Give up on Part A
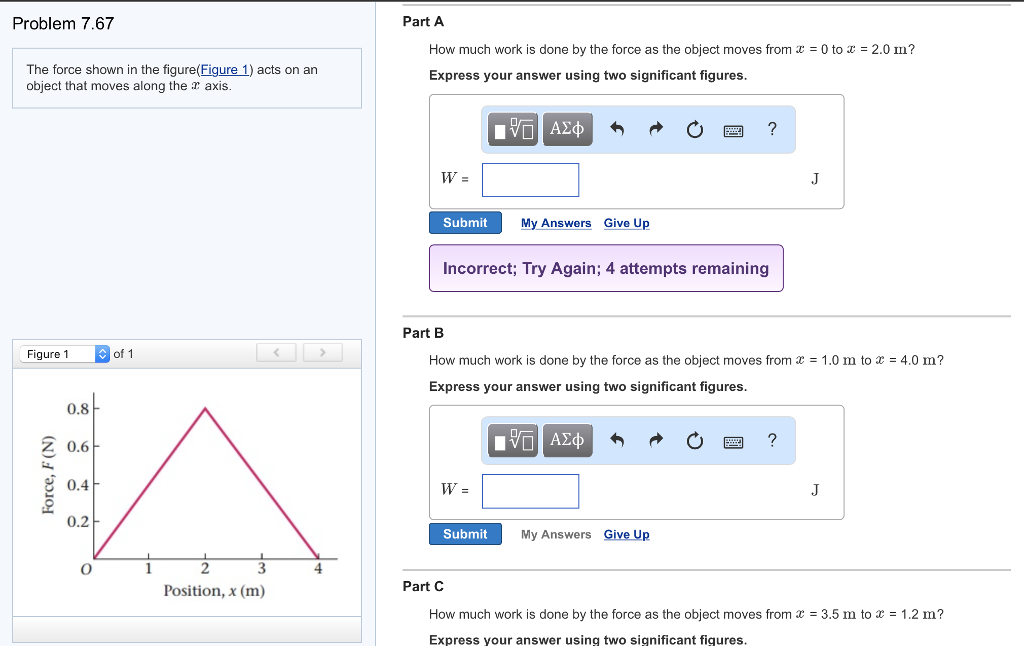The width and height of the screenshot is (1024, 646). (626, 223)
